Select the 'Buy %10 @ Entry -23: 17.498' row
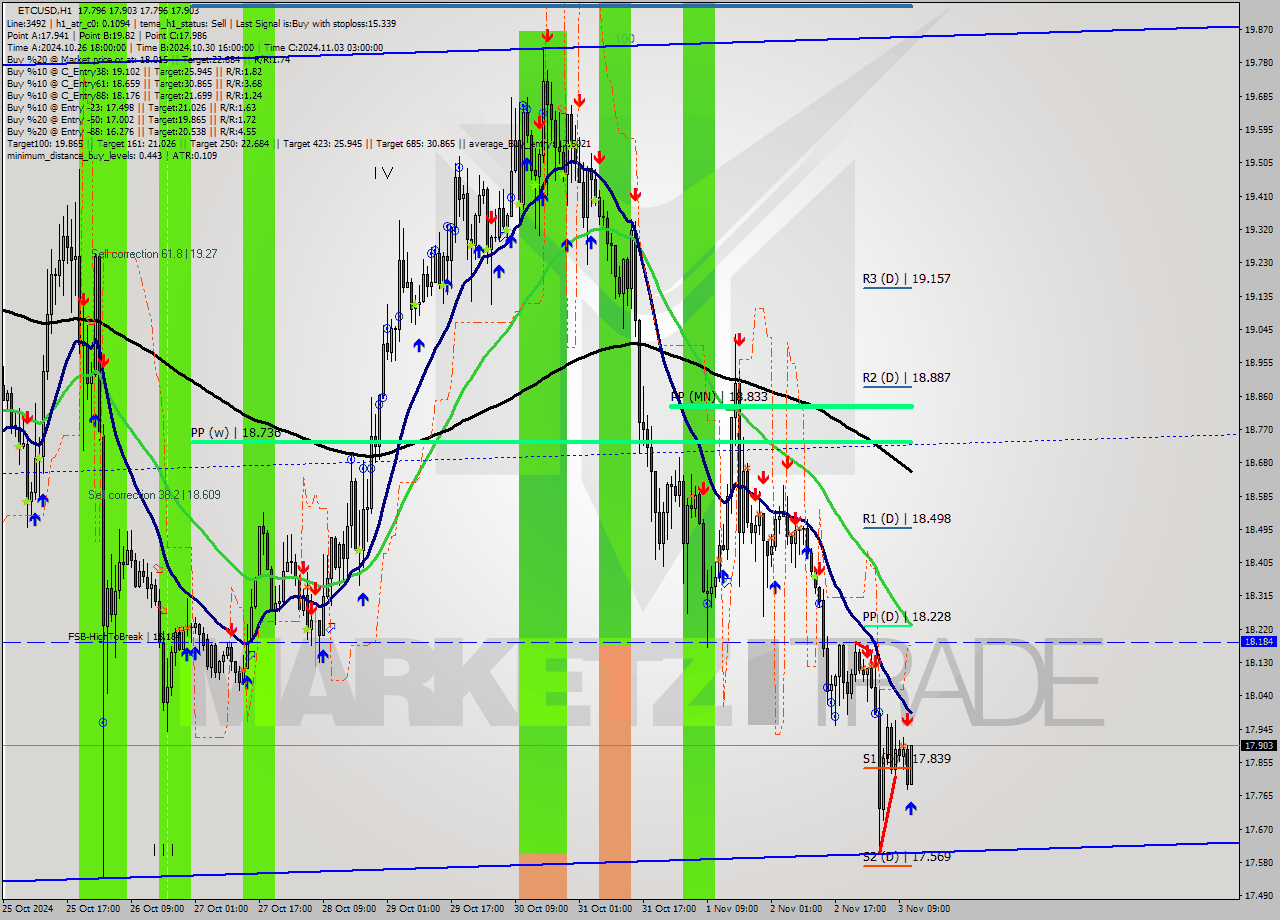Screen dimensions: 1280x920 coord(131,107)
